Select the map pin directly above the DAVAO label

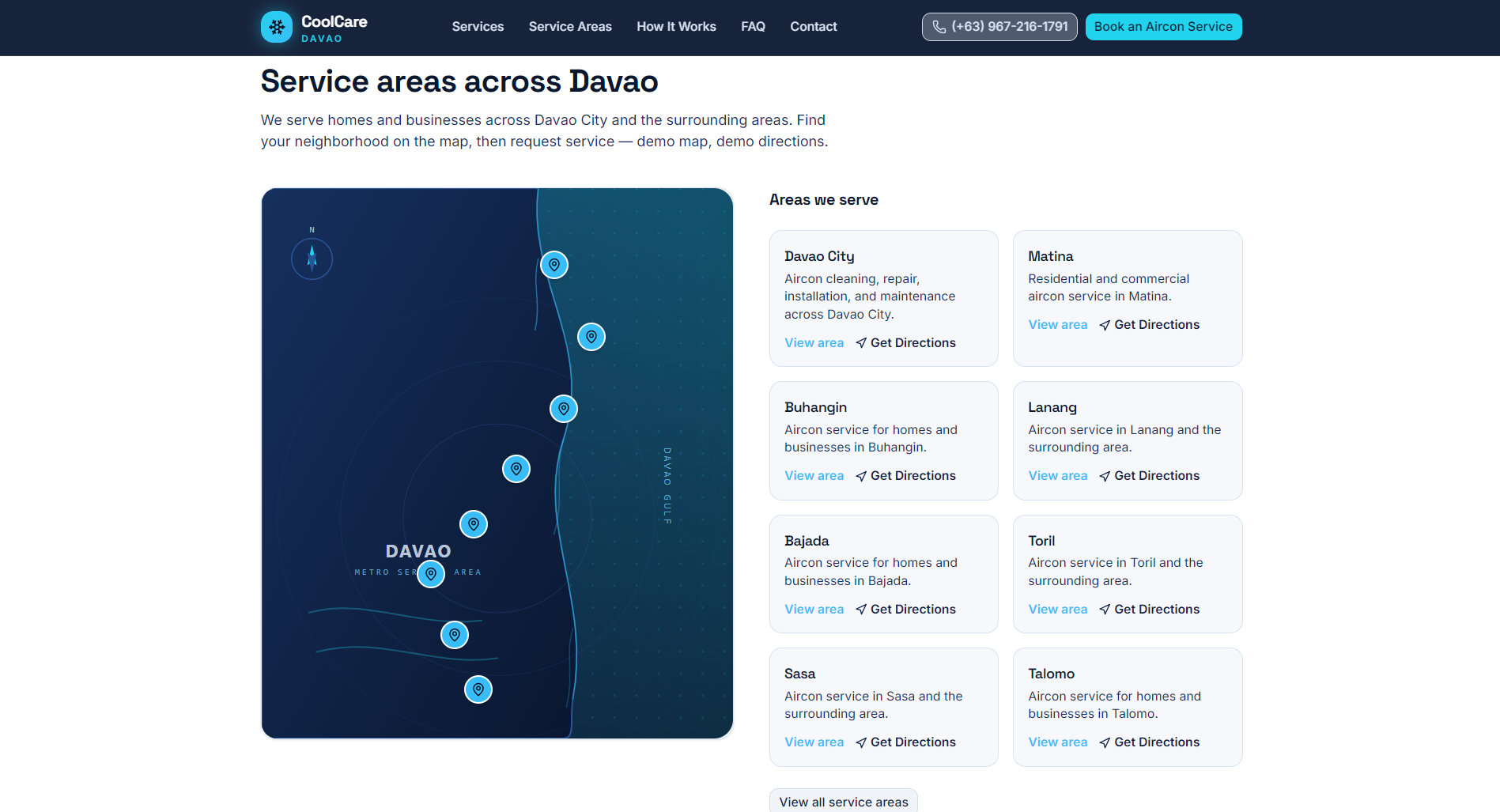tap(474, 524)
